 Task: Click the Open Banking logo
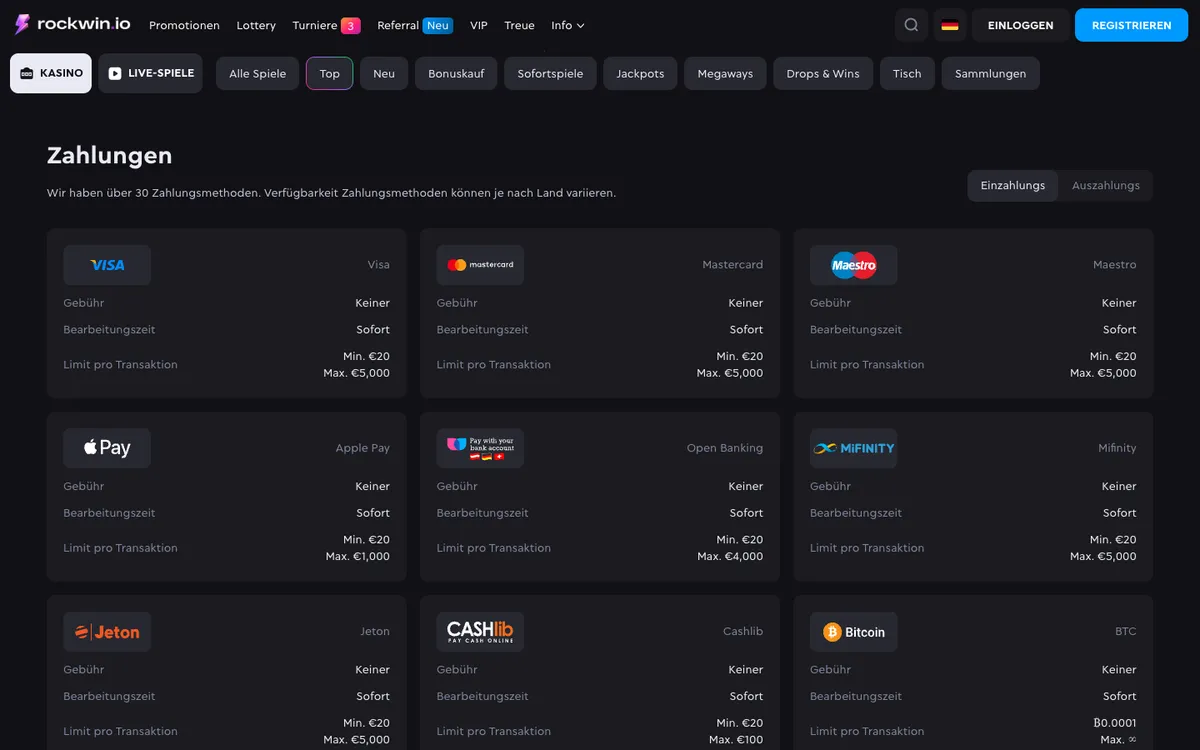pos(480,448)
